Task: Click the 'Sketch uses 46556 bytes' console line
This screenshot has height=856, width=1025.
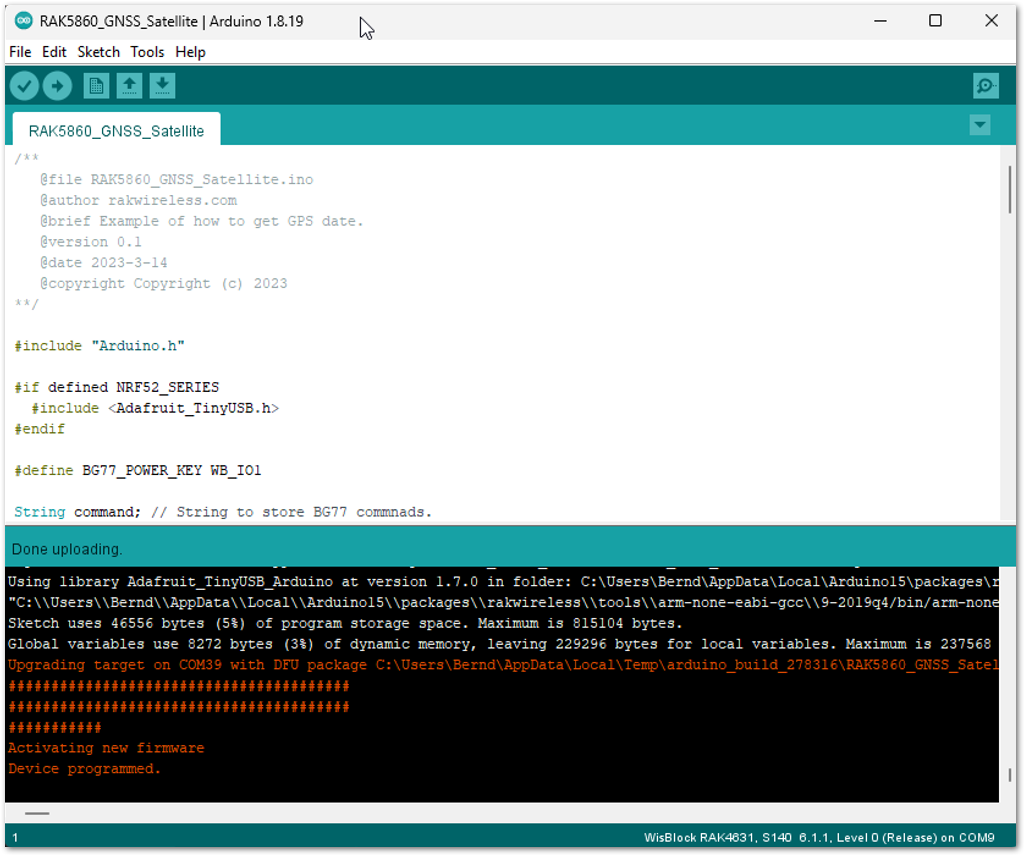Action: [345, 623]
